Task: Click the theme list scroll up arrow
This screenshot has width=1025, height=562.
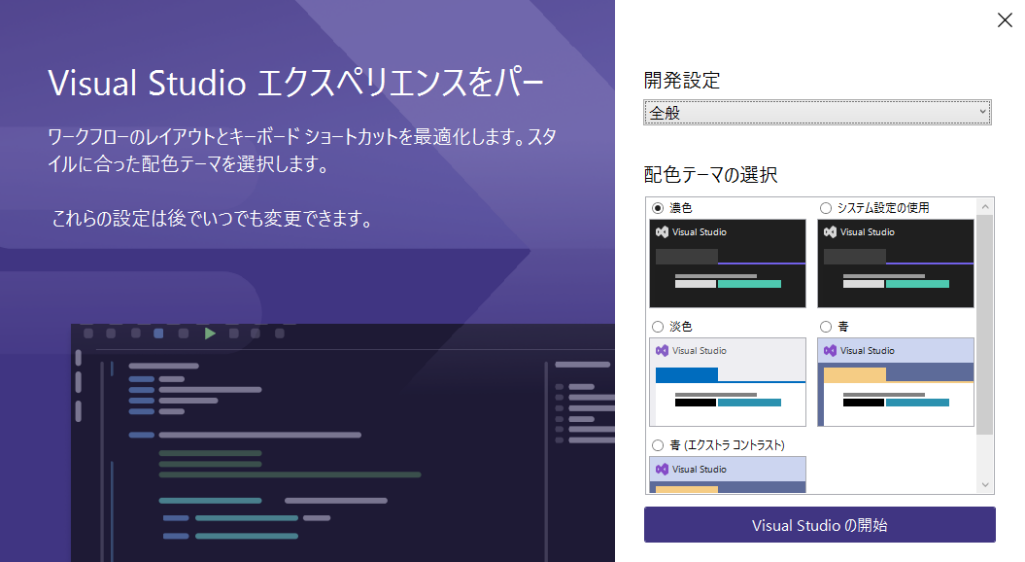Action: (985, 207)
